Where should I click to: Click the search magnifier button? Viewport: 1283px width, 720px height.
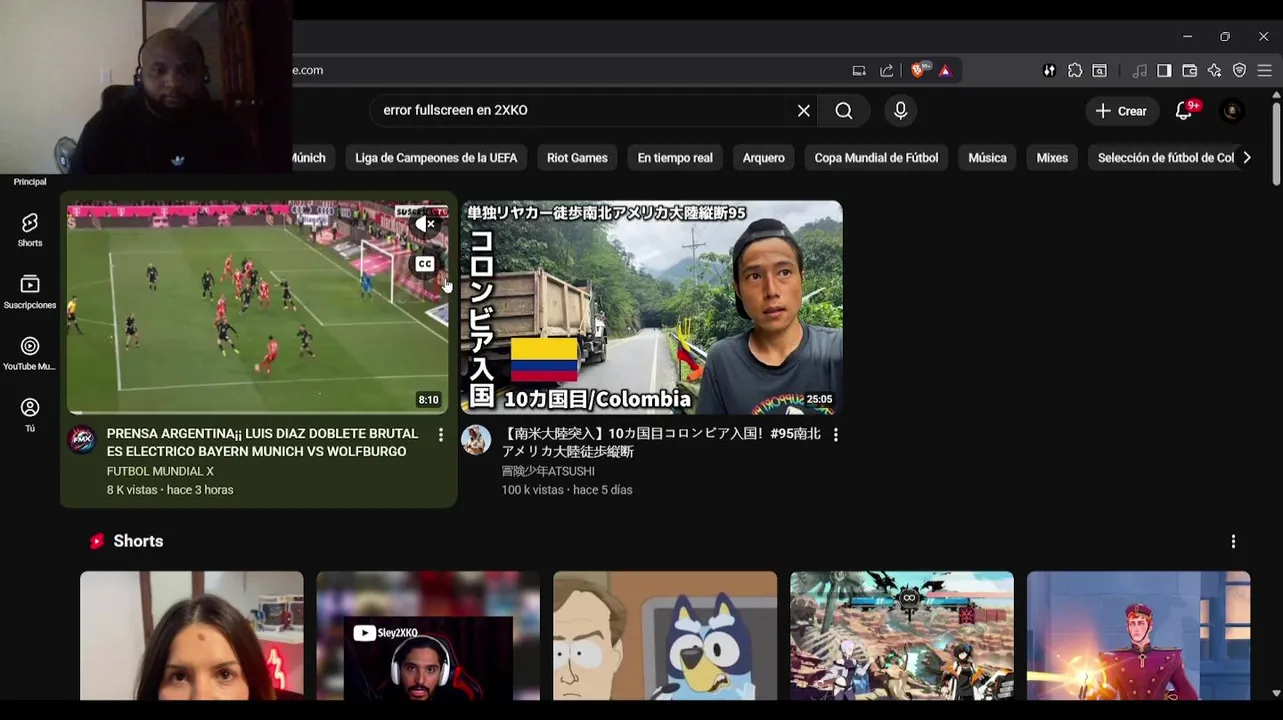(844, 111)
